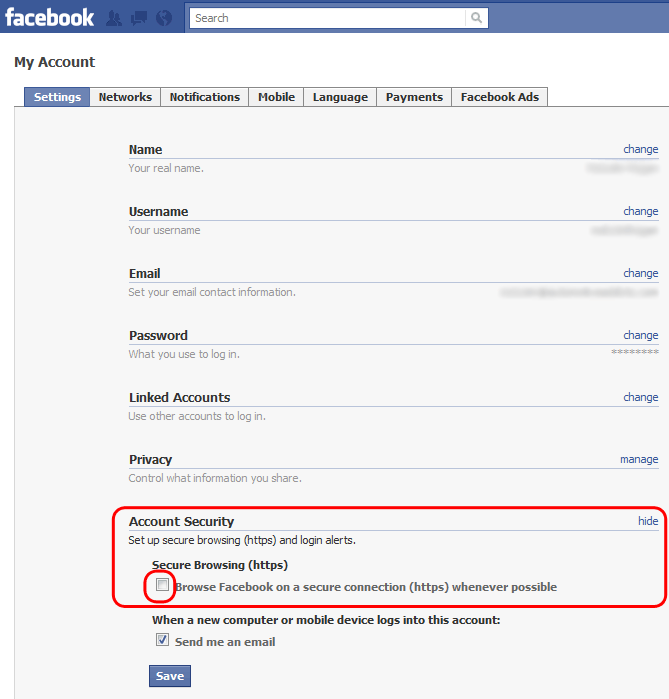Open the messages icon
Screen dimensions: 669x699
139,18
